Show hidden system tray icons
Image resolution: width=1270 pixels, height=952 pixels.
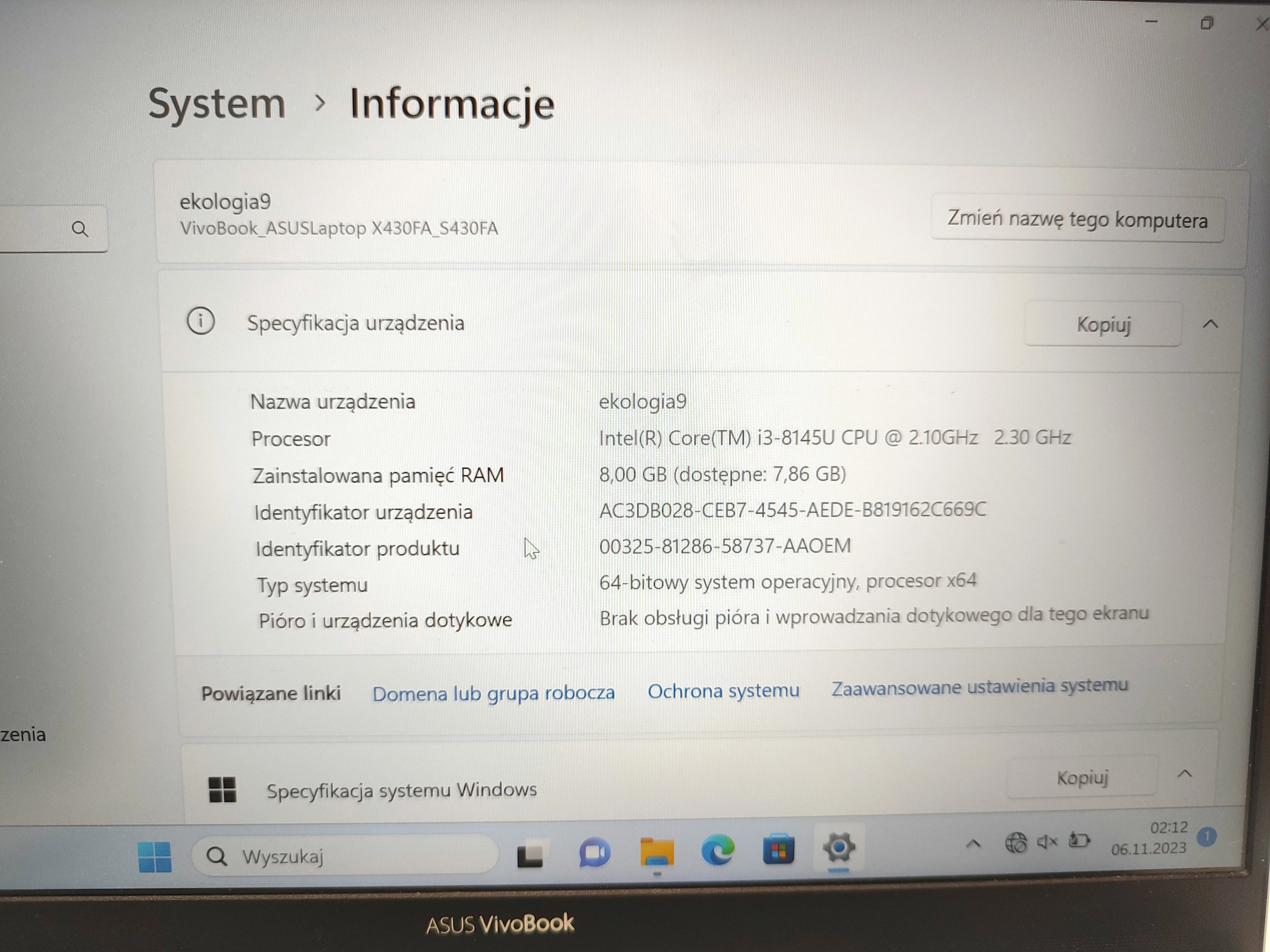tap(973, 843)
